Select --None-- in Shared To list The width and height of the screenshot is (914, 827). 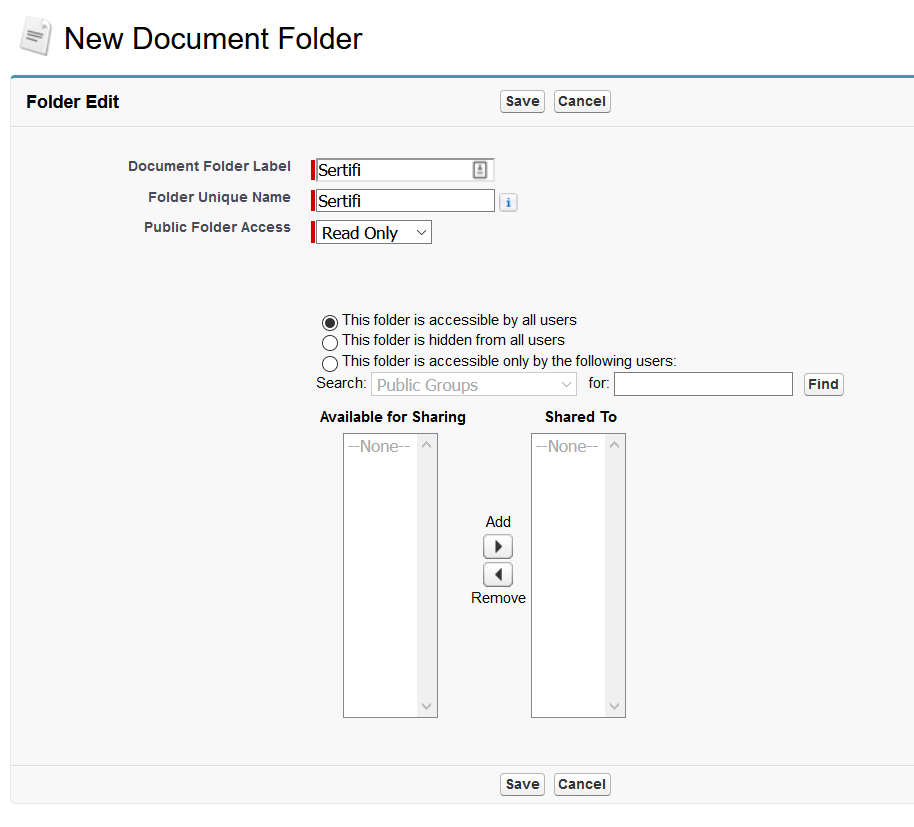pos(567,446)
